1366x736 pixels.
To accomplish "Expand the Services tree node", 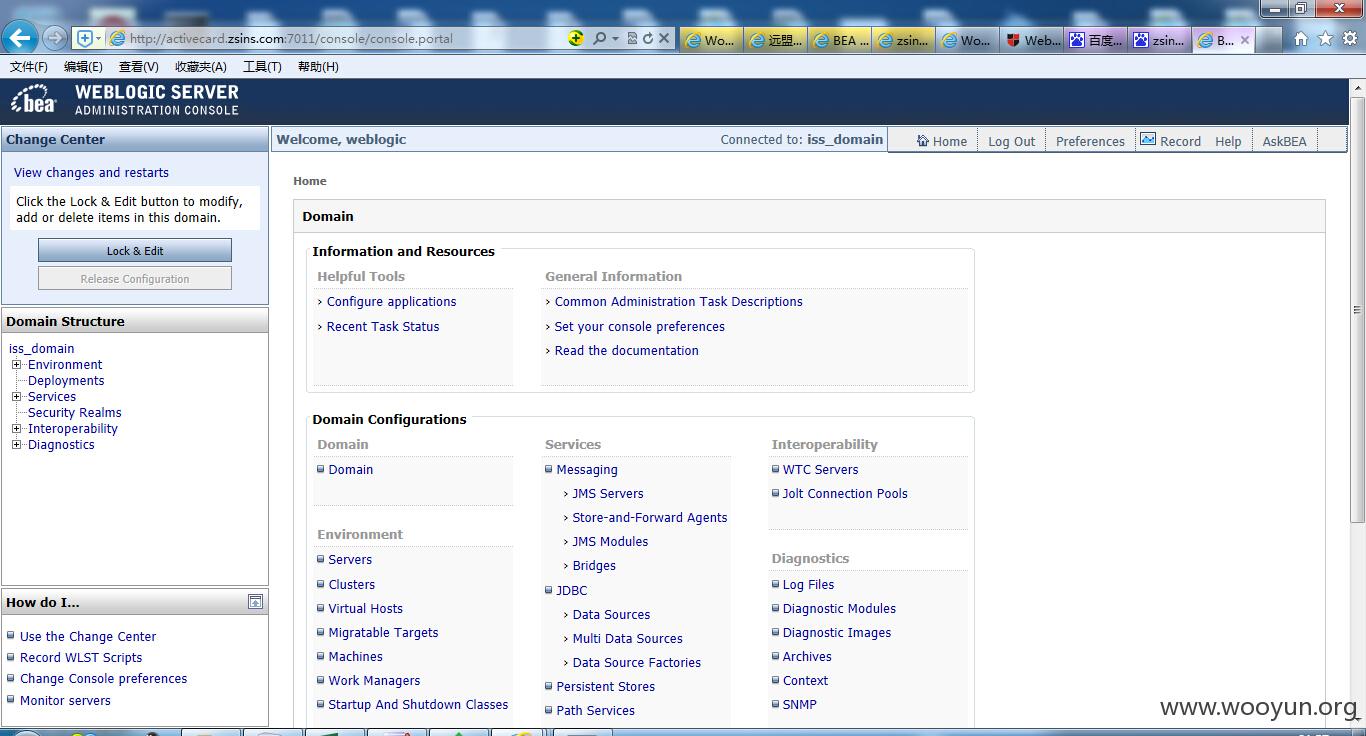I will tap(16, 397).
